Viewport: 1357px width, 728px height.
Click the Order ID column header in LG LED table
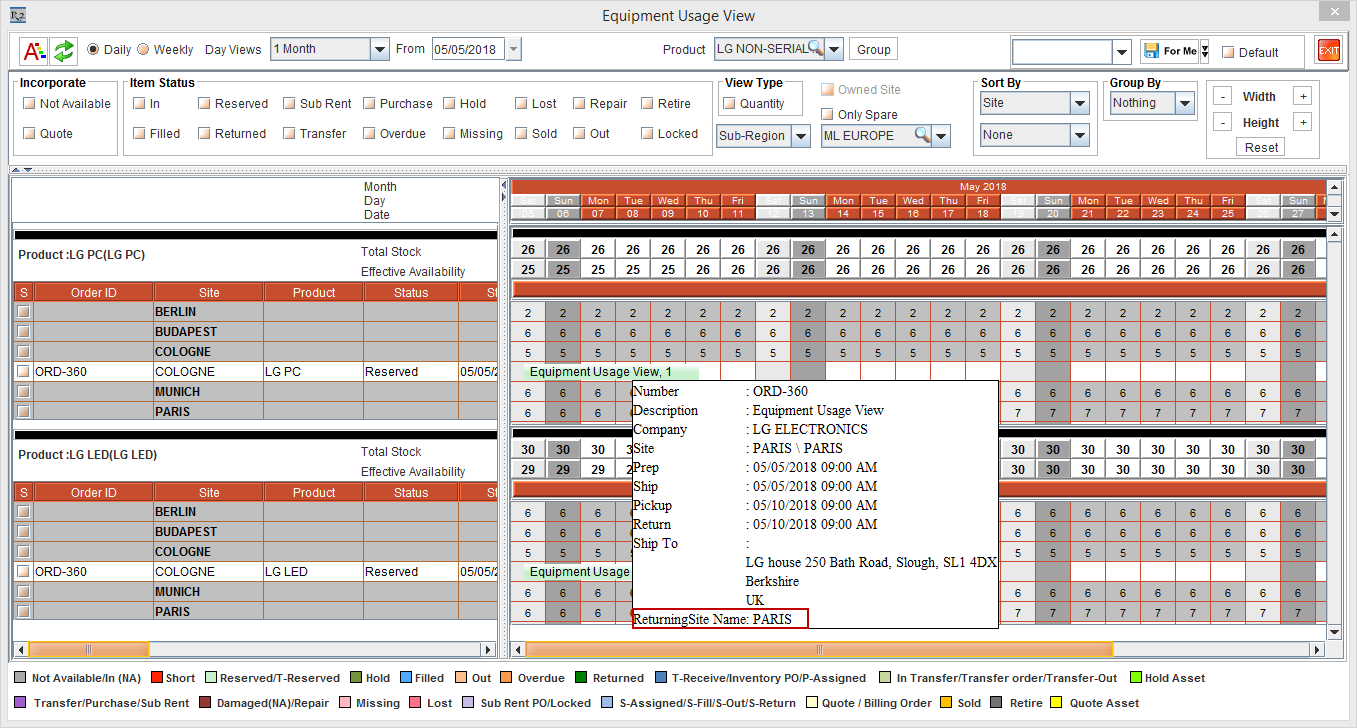click(x=93, y=492)
